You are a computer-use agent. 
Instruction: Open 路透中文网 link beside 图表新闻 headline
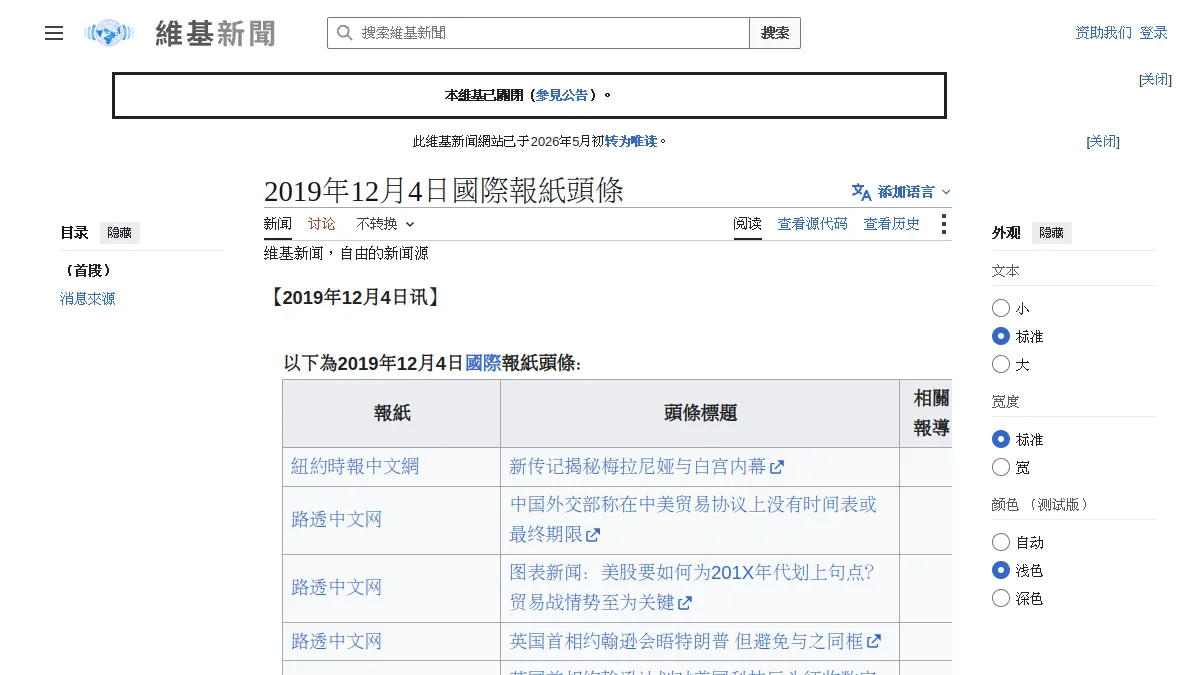pyautogui.click(x=337, y=587)
